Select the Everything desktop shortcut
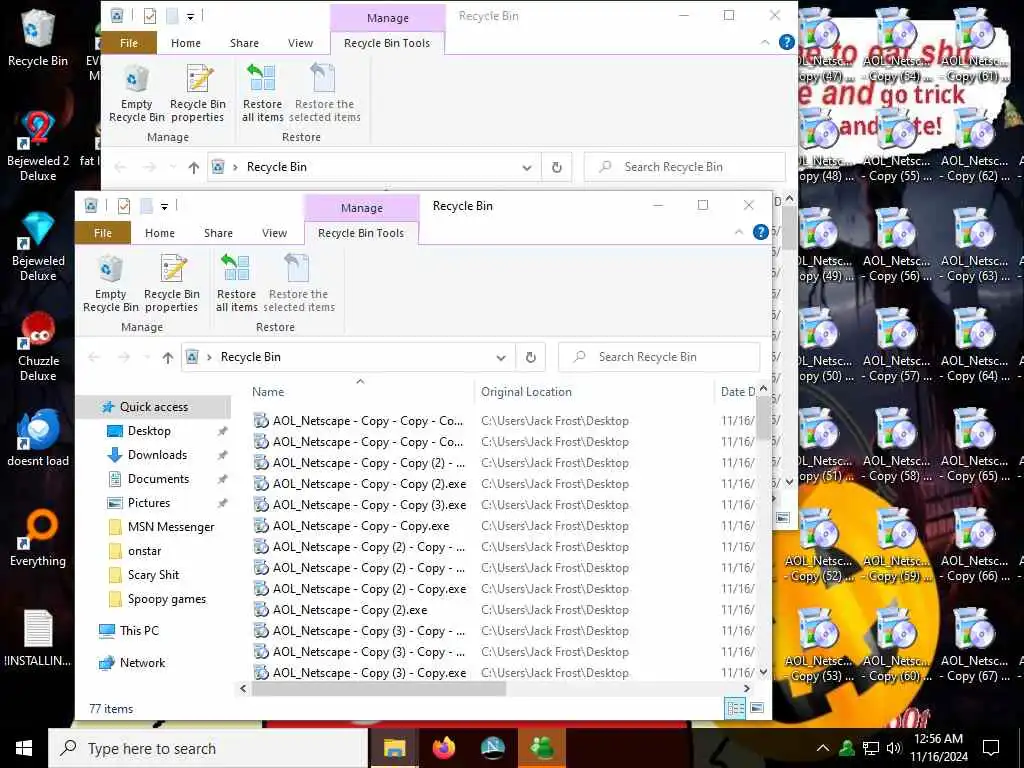This screenshot has height=768, width=1024. [38, 539]
